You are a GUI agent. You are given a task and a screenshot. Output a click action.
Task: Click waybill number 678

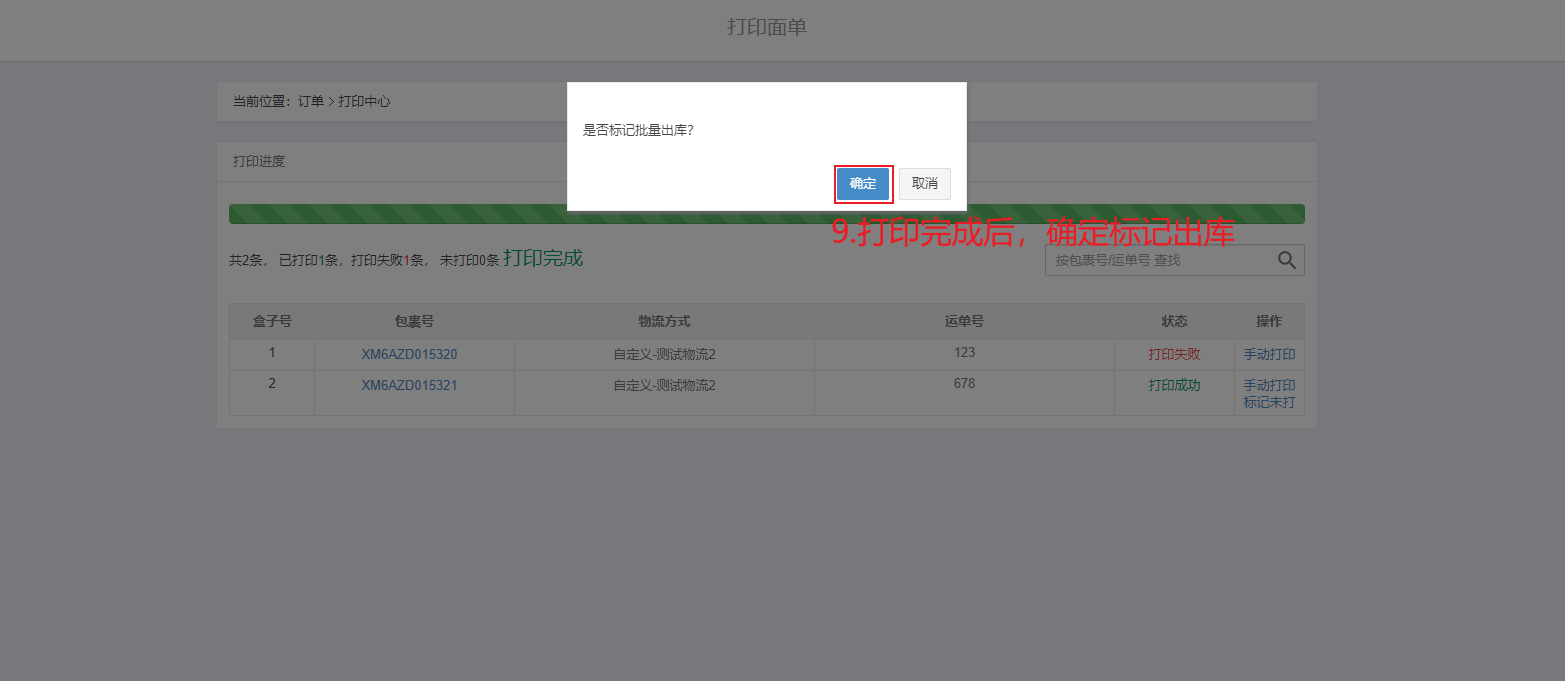964,384
